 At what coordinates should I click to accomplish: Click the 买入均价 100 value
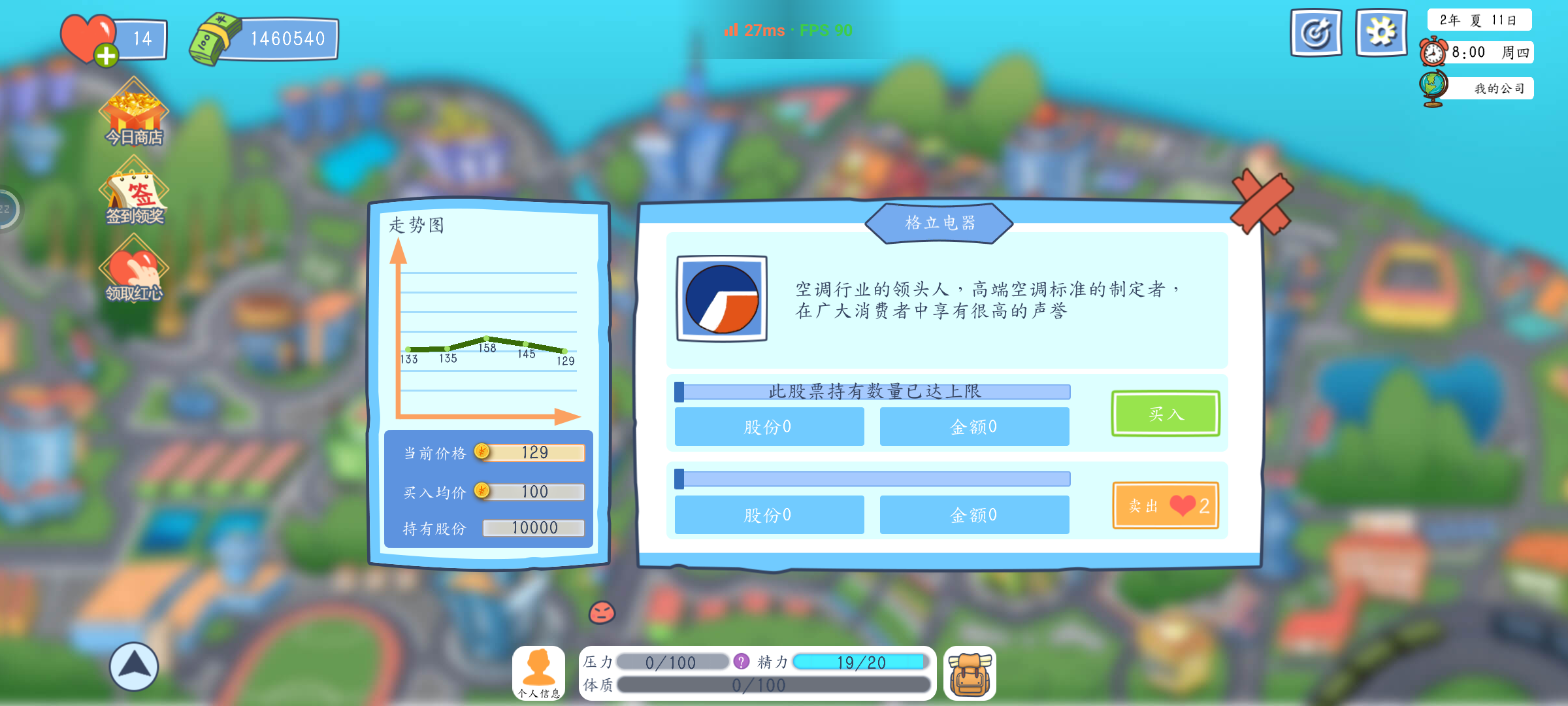coord(535,492)
